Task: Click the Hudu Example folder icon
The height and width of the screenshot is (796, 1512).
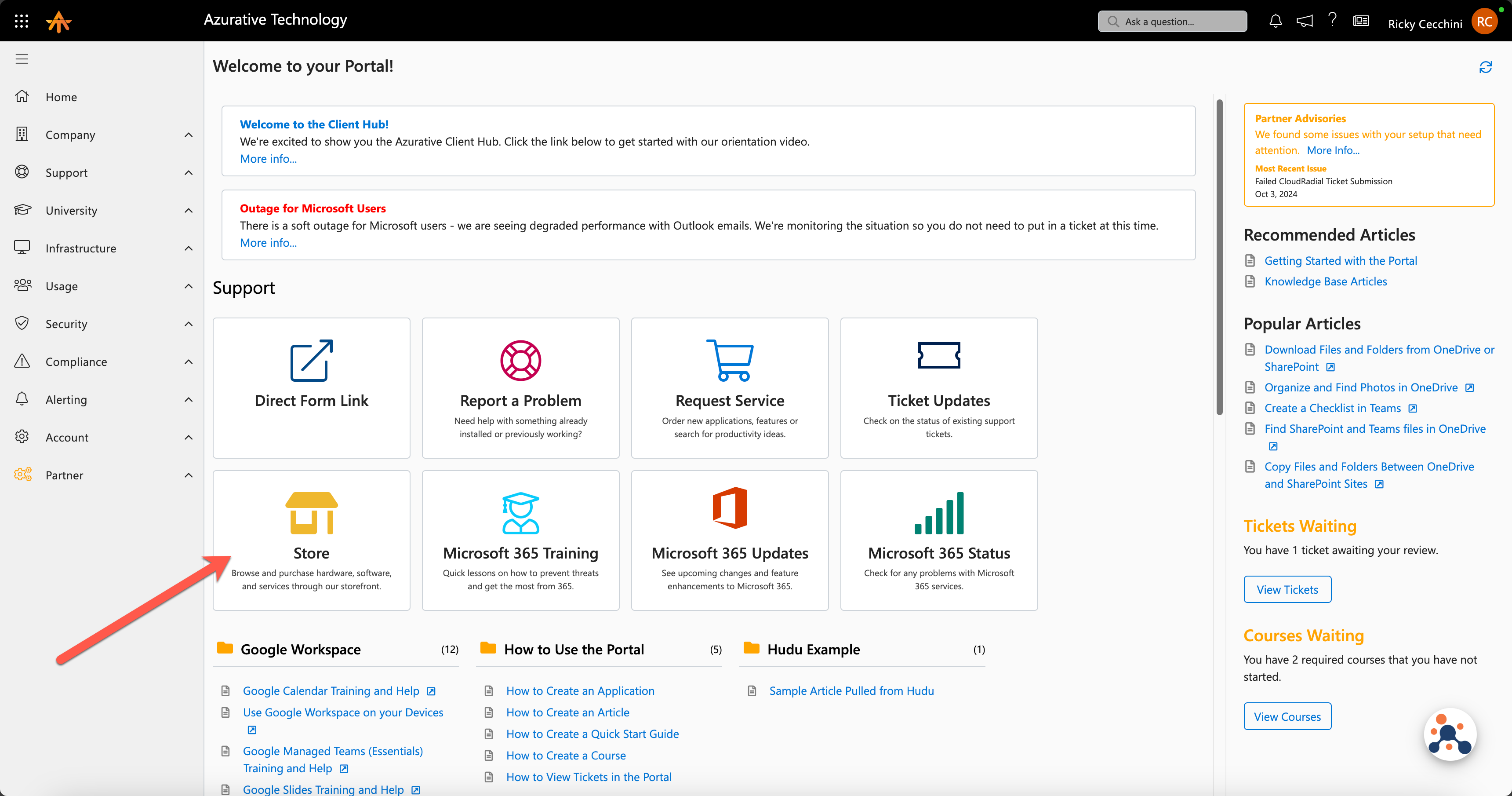Action: point(751,648)
